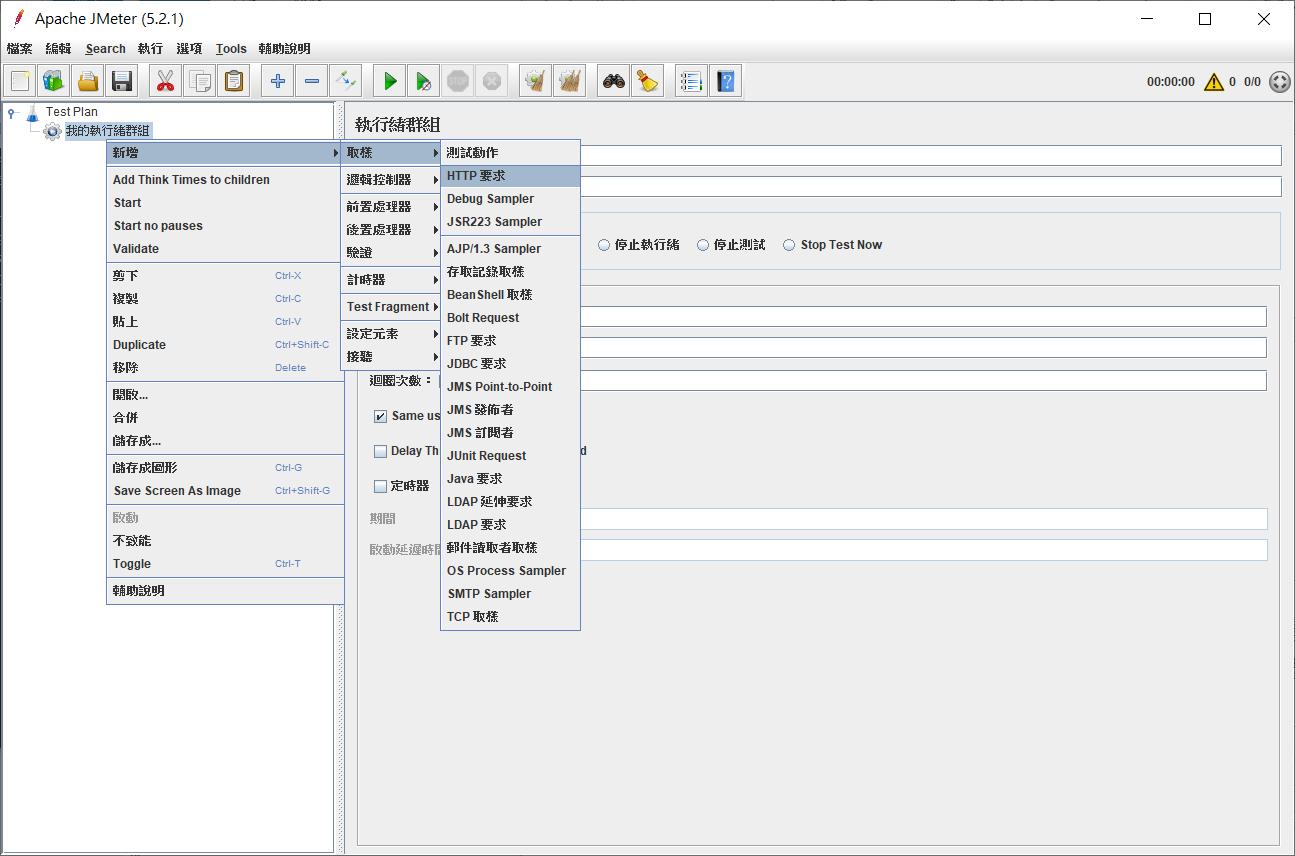
Task: Click the 迴圈次數 input field
Action: (922, 381)
